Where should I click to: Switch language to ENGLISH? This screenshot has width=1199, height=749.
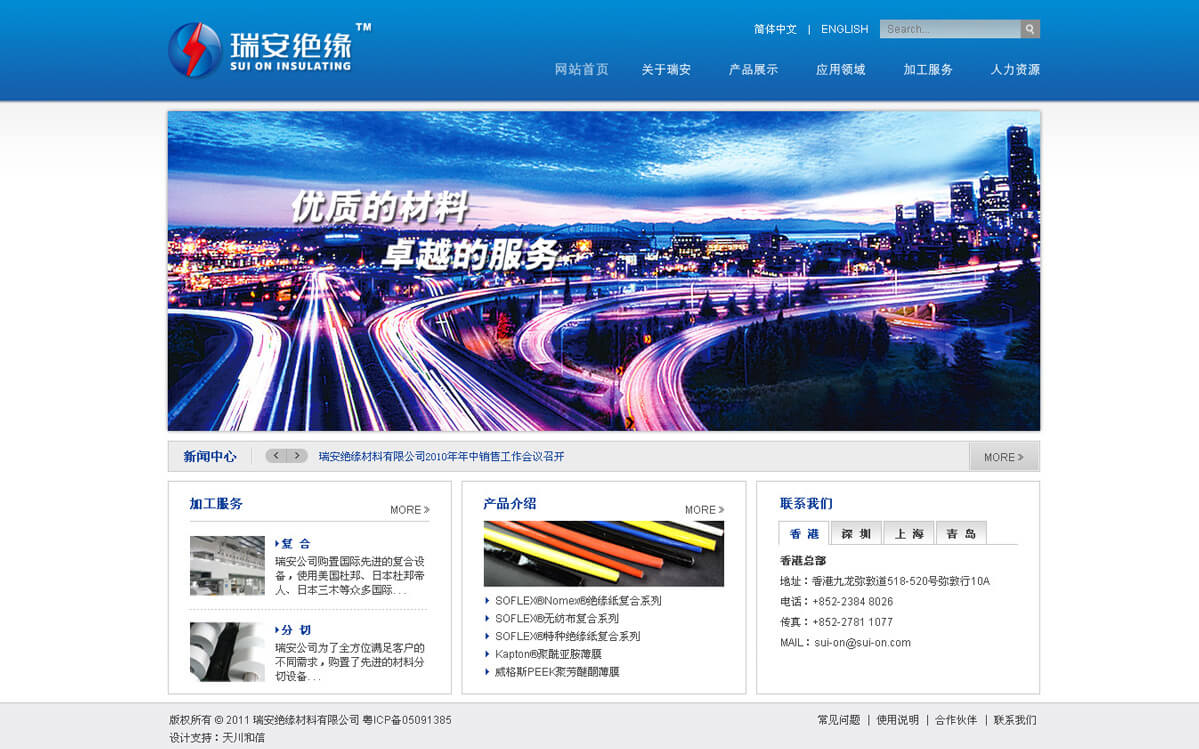pos(844,29)
